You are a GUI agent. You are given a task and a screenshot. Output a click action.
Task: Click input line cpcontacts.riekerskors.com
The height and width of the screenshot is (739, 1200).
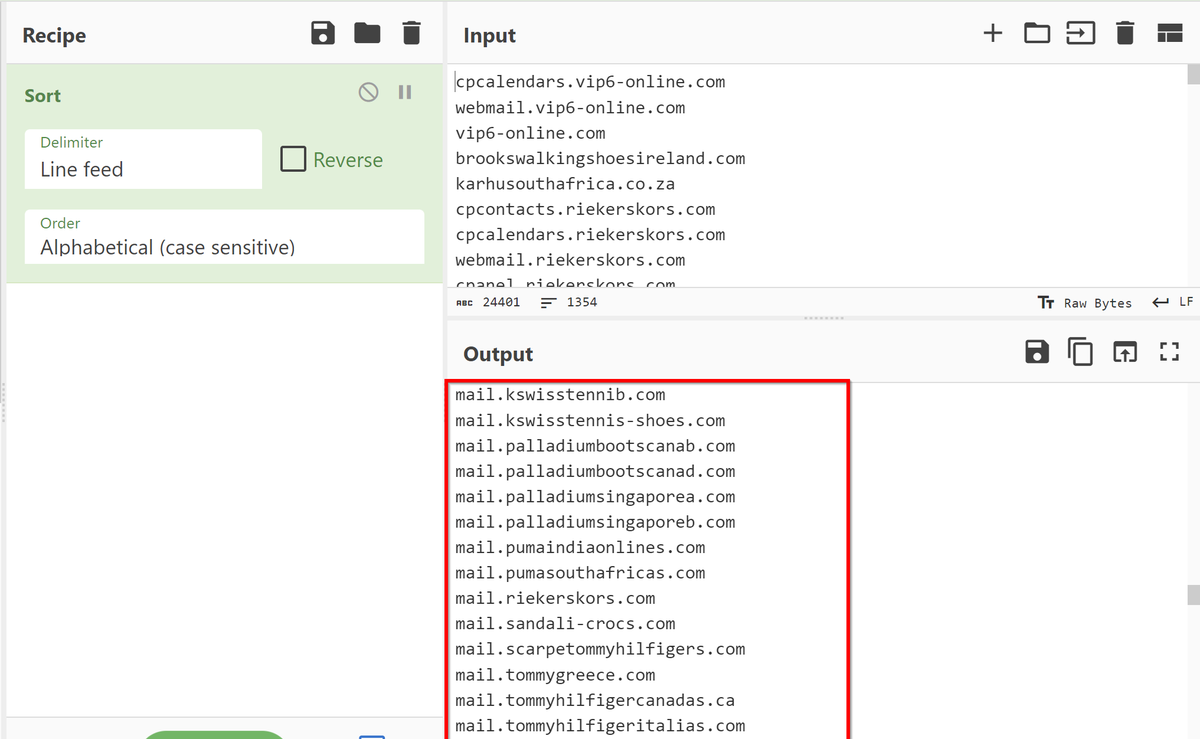click(585, 210)
